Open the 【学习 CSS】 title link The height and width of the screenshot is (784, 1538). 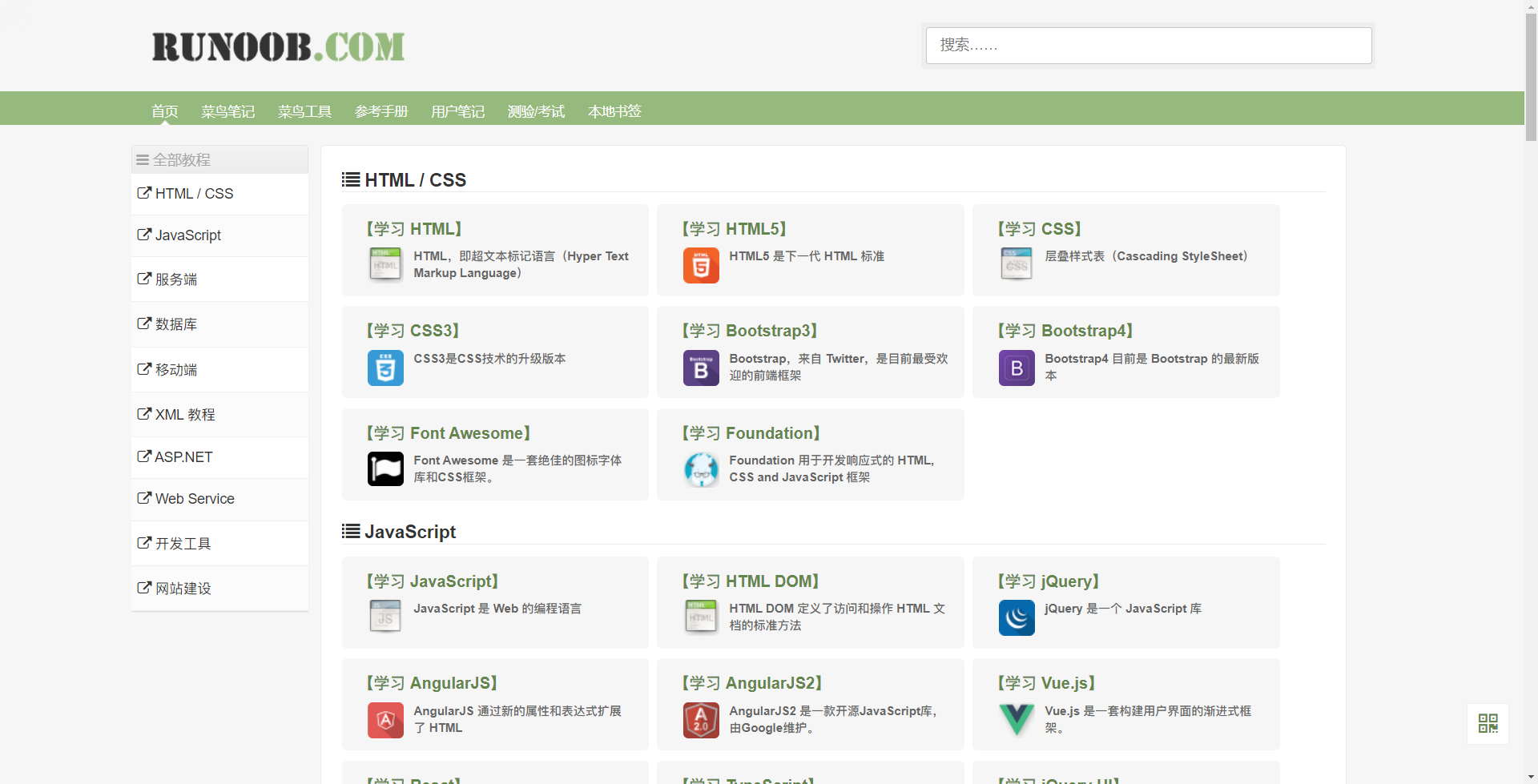click(1040, 229)
